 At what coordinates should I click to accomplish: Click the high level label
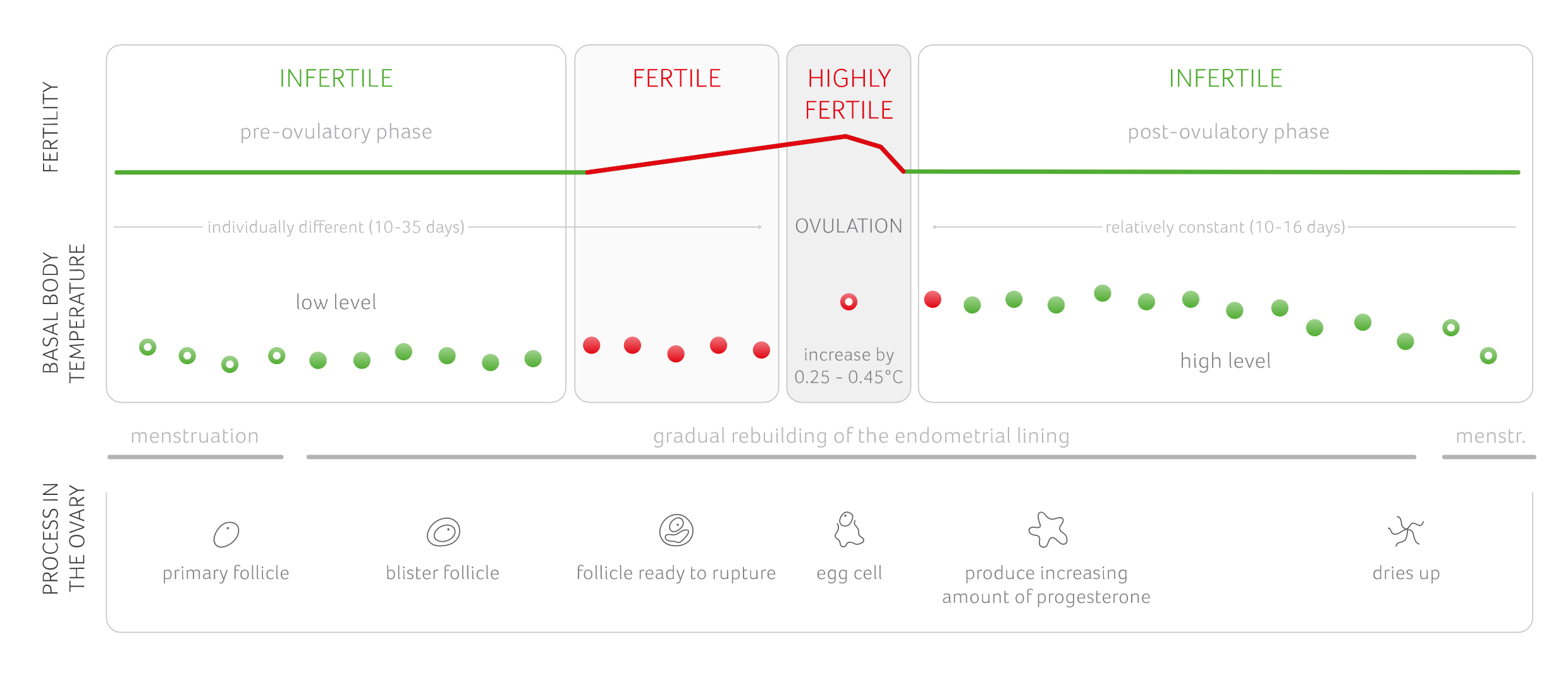click(1225, 361)
